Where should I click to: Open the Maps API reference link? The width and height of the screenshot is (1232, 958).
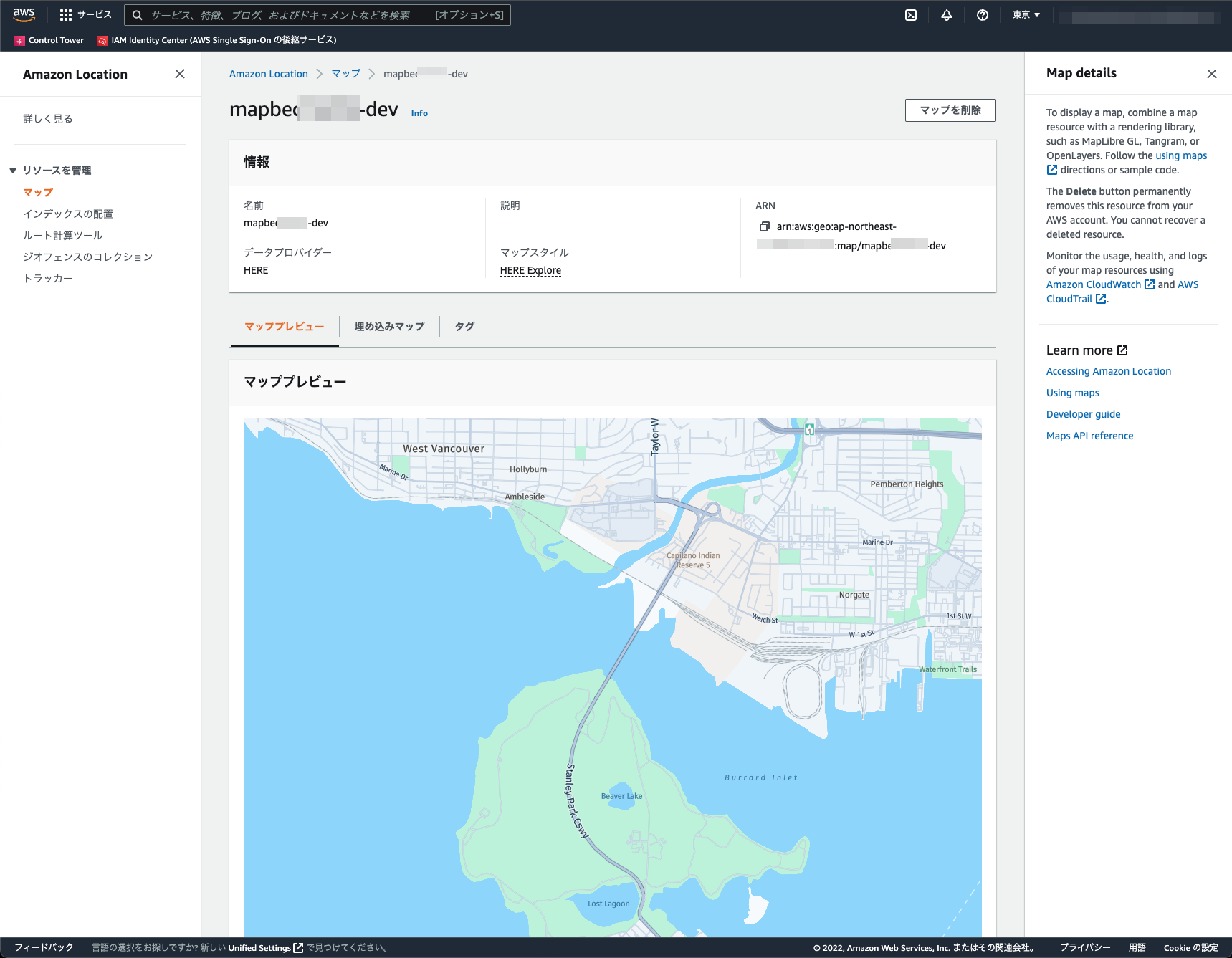click(1089, 435)
